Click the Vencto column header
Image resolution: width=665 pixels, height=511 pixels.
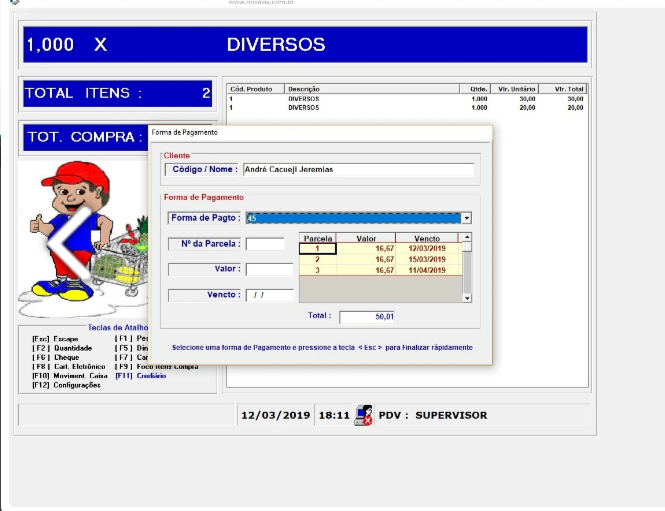pos(426,239)
